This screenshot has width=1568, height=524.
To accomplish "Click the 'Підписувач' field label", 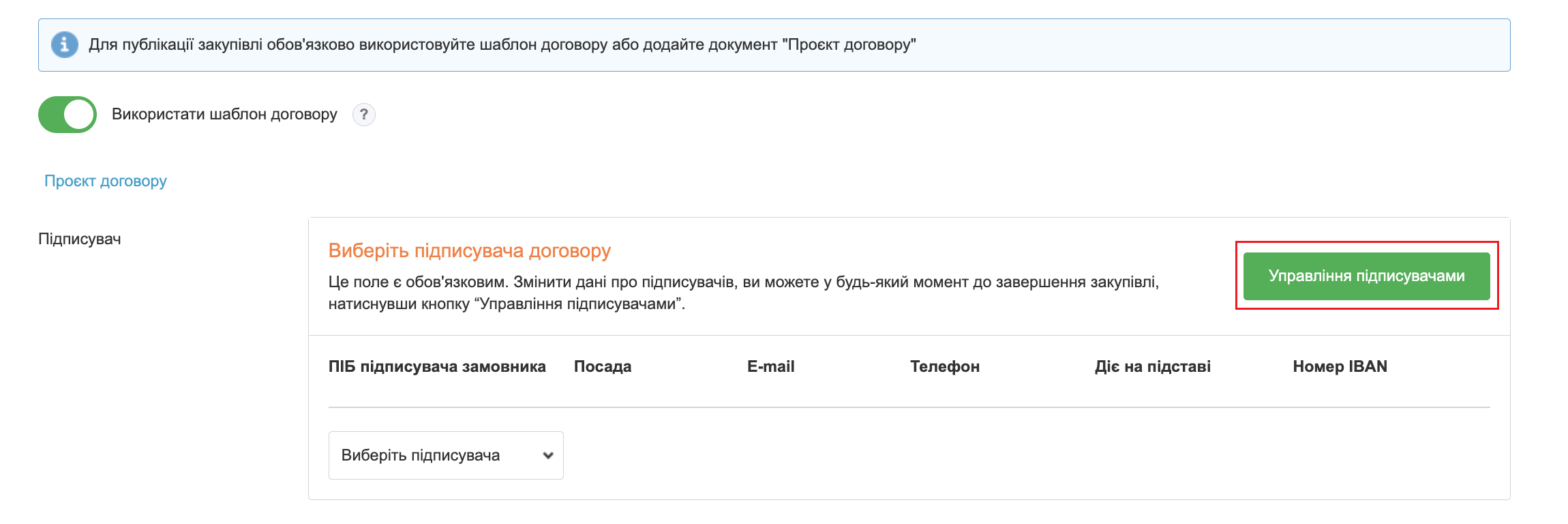I will [x=80, y=239].
